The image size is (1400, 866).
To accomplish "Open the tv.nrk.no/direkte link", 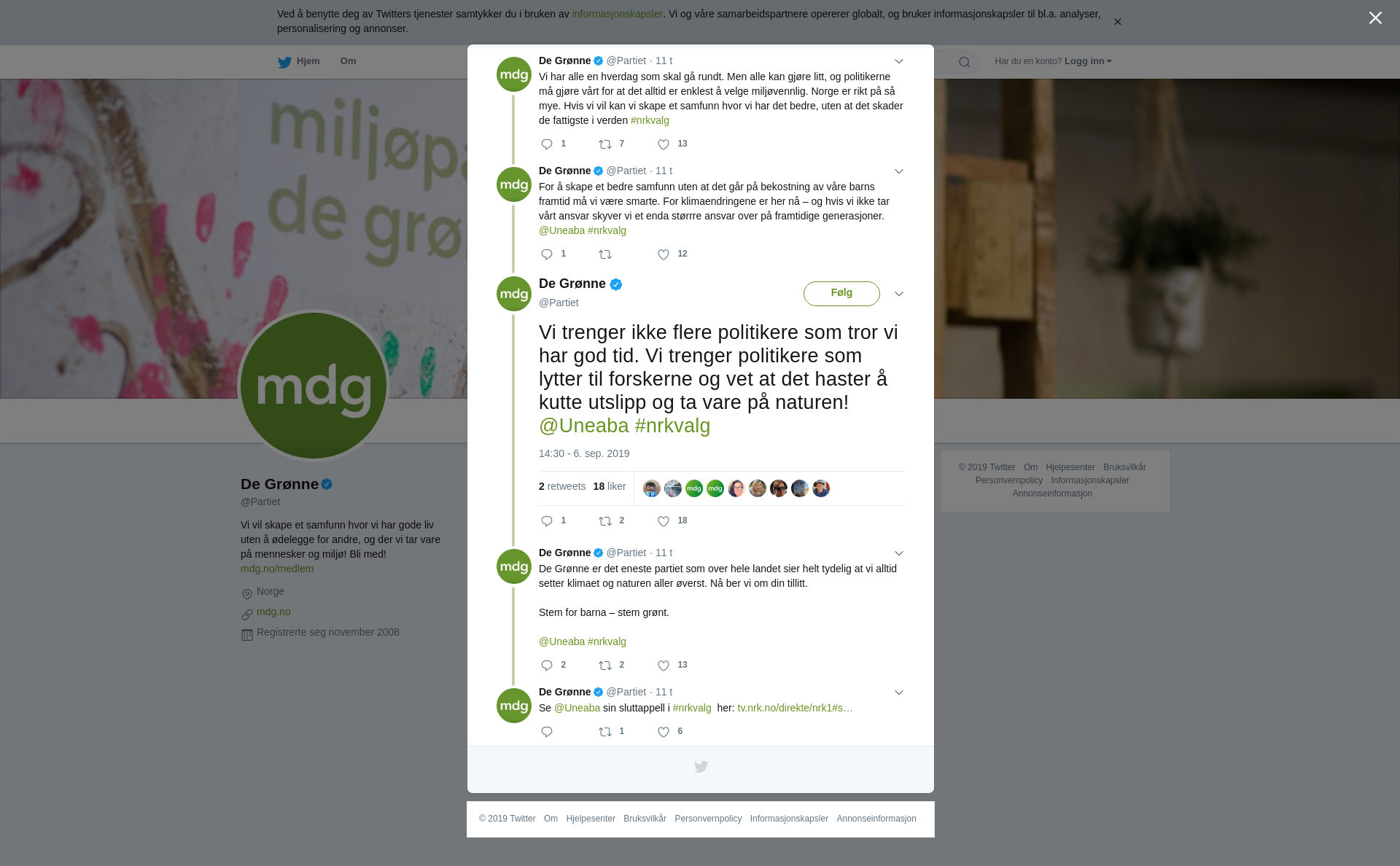I will click(x=795, y=708).
